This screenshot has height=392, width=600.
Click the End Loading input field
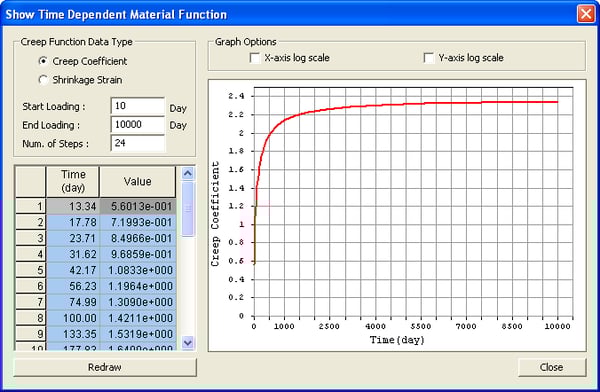coord(138,124)
